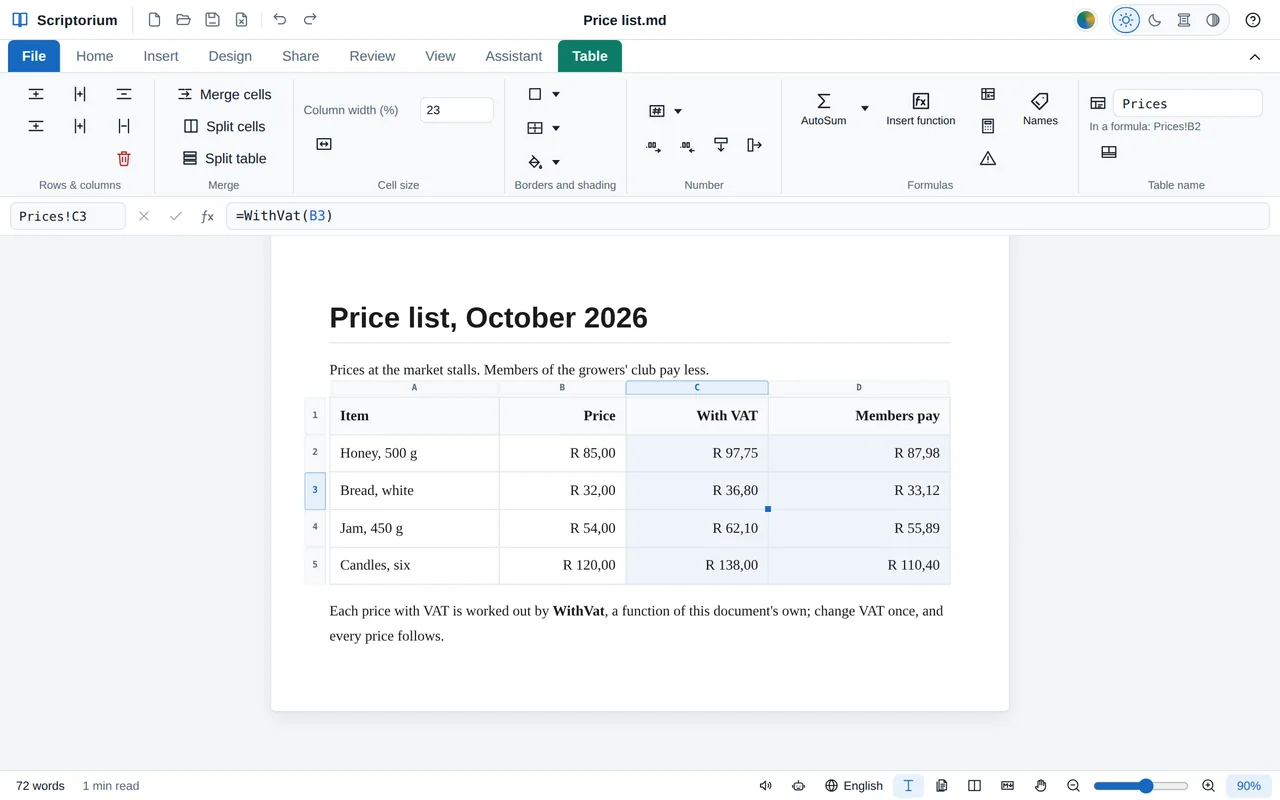Image resolution: width=1280 pixels, height=800 pixels.
Task: Click the fill right icon
Action: tap(755, 146)
